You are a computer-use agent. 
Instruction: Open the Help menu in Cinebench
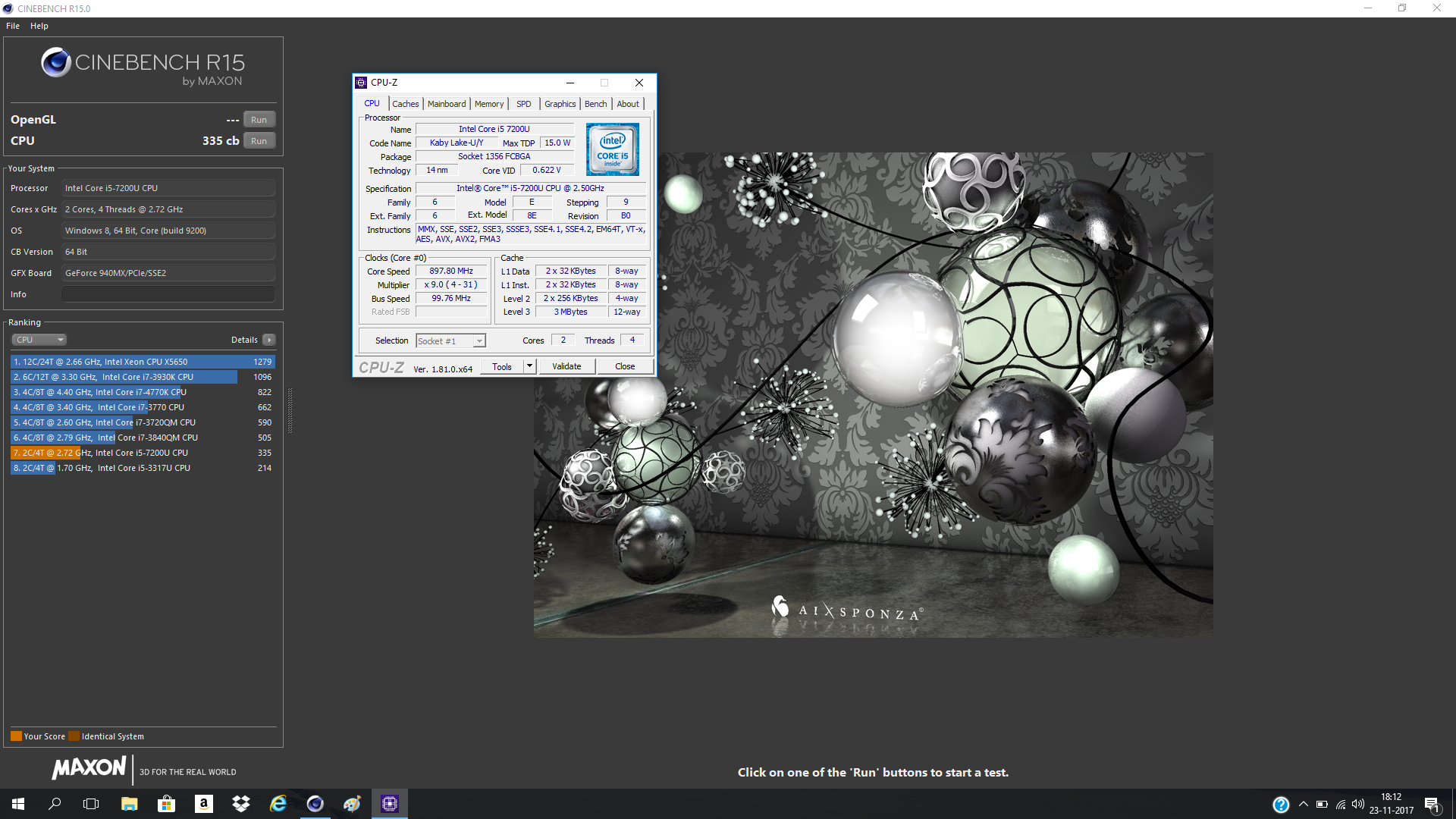pos(39,26)
